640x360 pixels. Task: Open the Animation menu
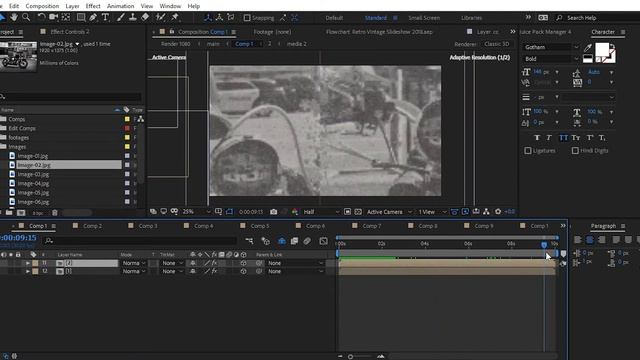(x=120, y=6)
